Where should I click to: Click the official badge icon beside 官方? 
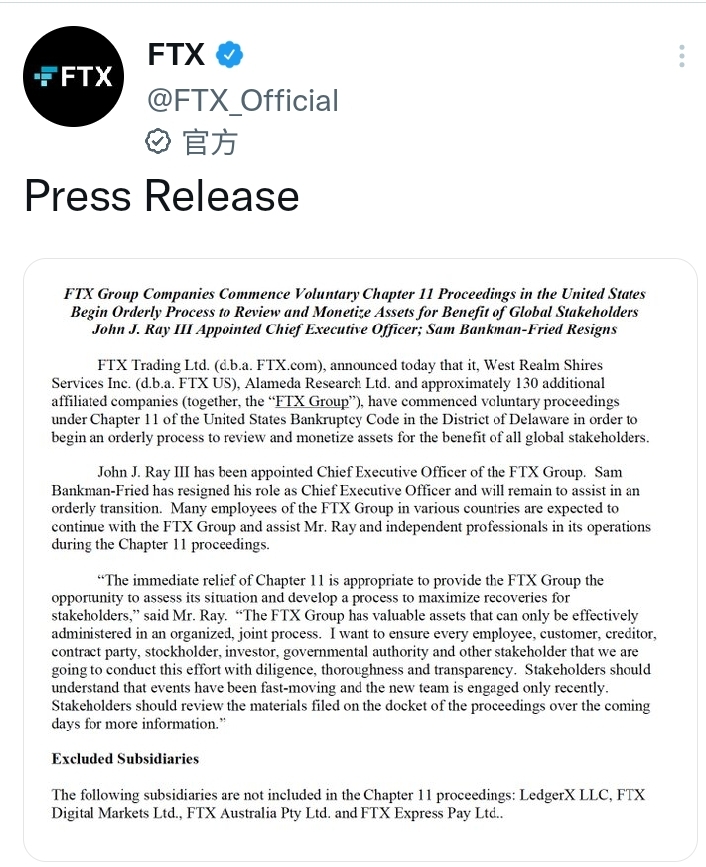(x=158, y=142)
